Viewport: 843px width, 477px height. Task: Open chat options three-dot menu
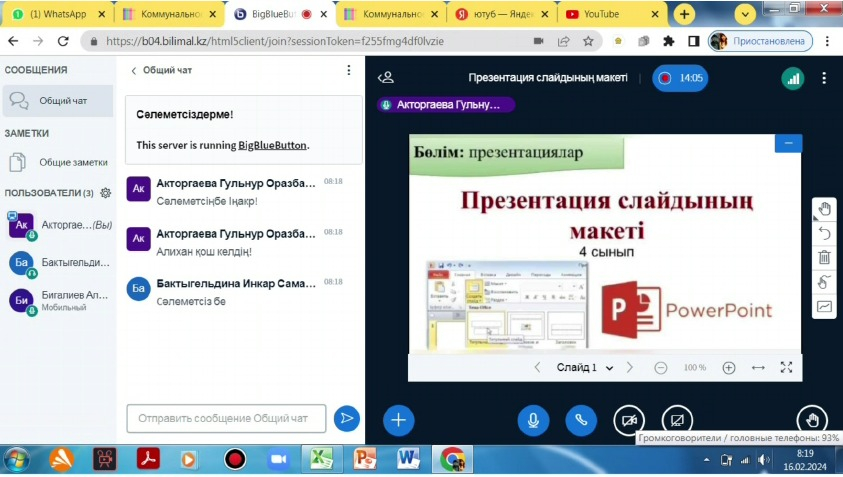point(349,71)
